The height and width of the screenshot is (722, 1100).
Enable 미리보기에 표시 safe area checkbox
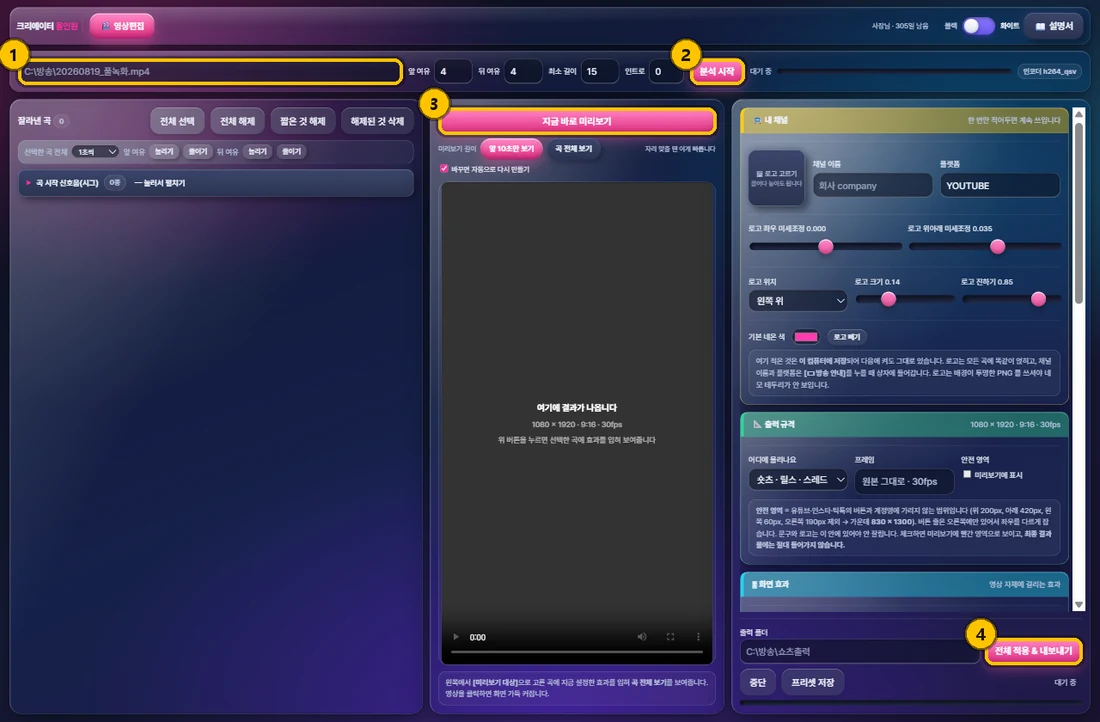967,474
